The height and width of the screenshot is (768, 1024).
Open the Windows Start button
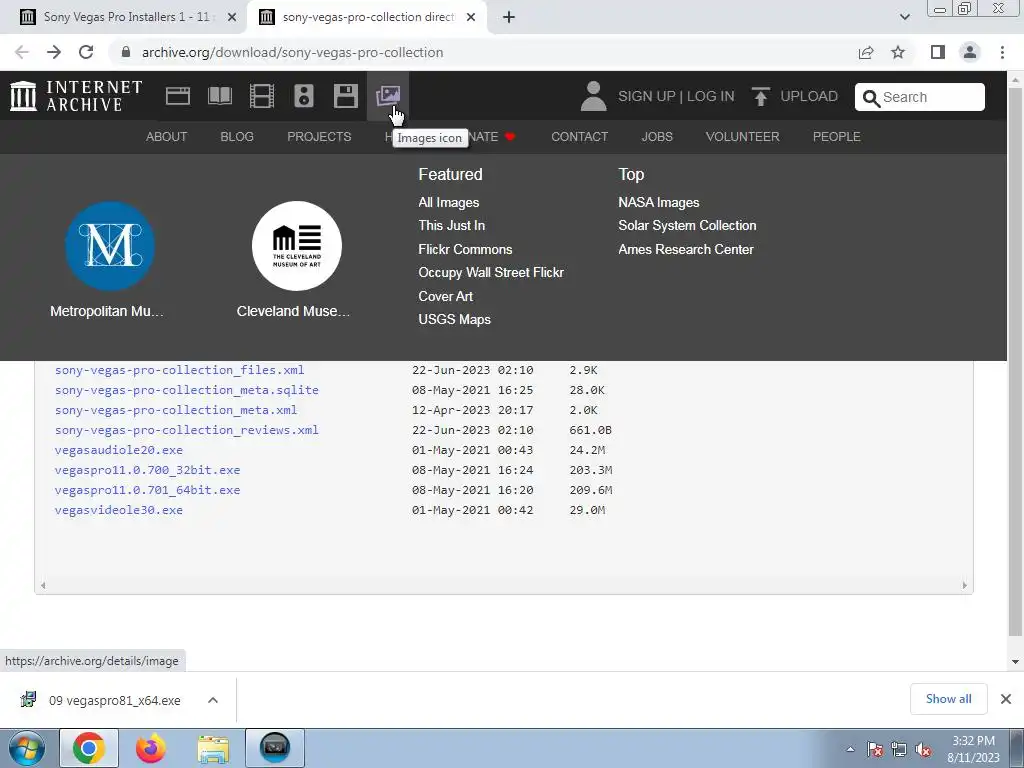point(26,748)
